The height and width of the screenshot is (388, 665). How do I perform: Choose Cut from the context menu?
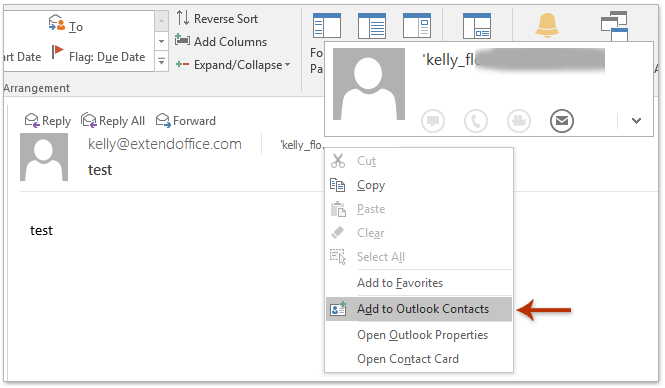point(419,161)
